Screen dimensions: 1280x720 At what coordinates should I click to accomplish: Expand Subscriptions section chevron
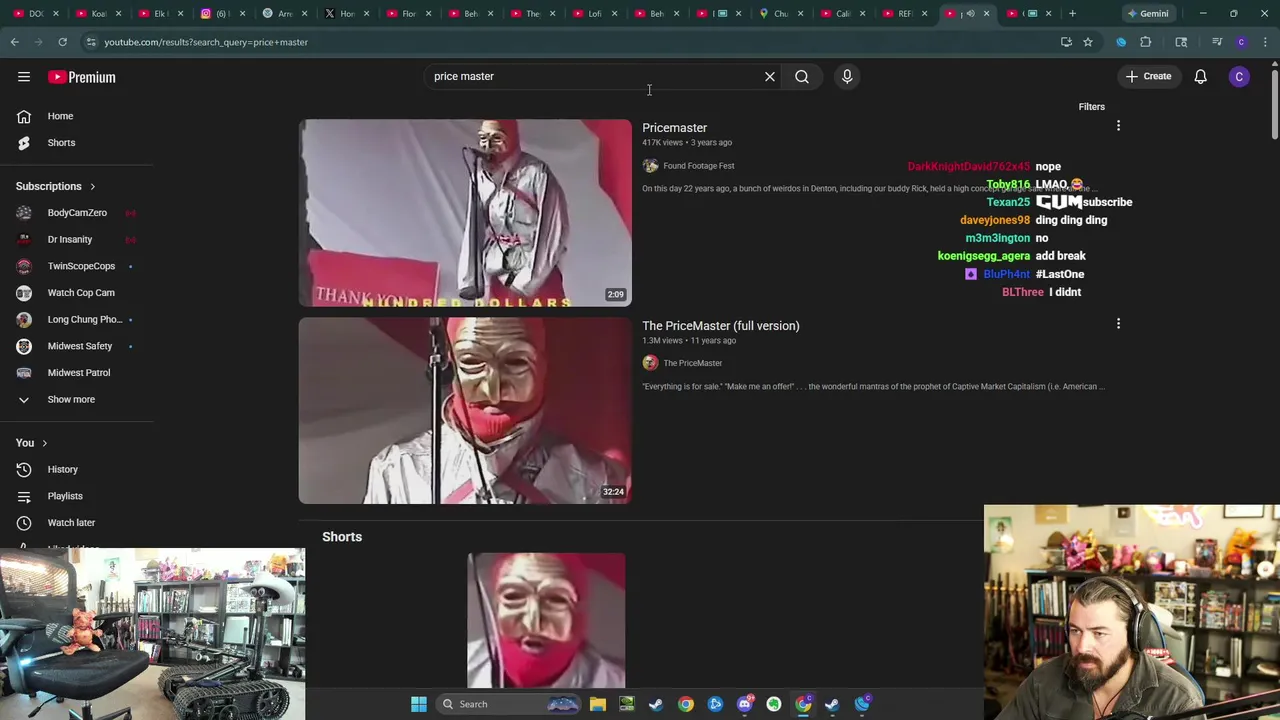(92, 187)
